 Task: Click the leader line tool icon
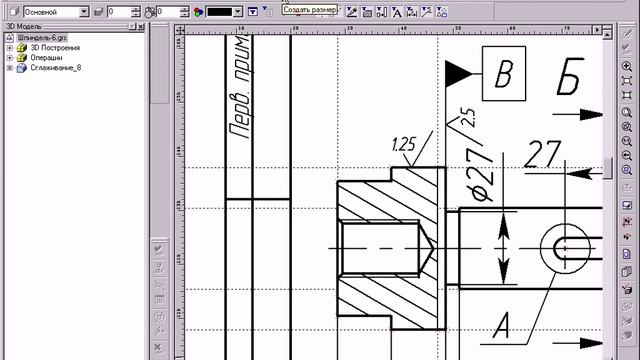427,12
